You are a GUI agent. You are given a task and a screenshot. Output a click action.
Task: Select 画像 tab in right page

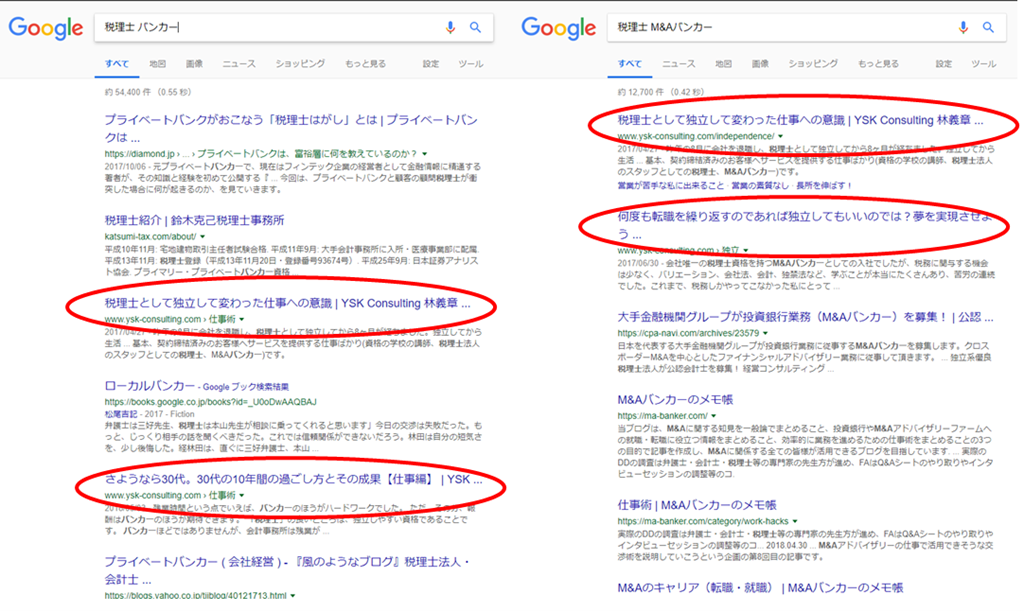760,63
